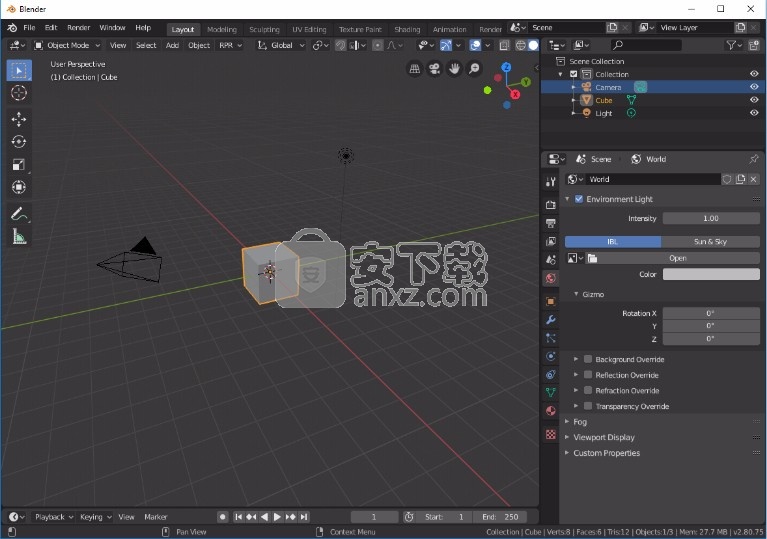
Task: Toggle orthographic grid view icon
Action: pyautogui.click(x=414, y=68)
